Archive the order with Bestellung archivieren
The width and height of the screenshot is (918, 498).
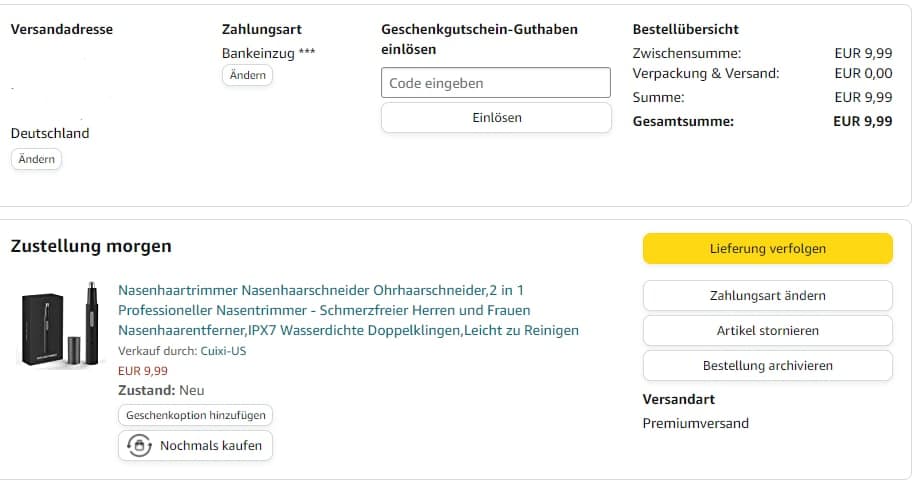tap(767, 366)
